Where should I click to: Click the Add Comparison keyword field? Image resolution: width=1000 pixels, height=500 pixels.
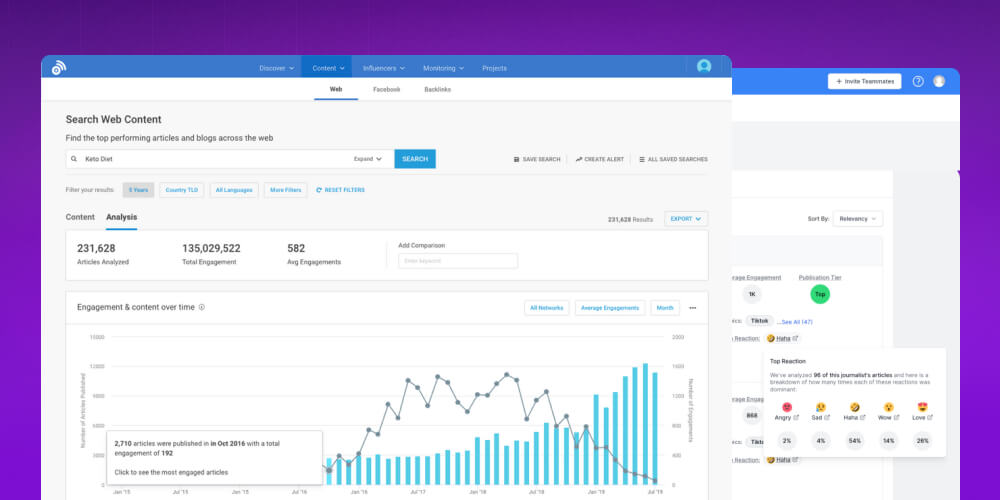pyautogui.click(x=458, y=261)
